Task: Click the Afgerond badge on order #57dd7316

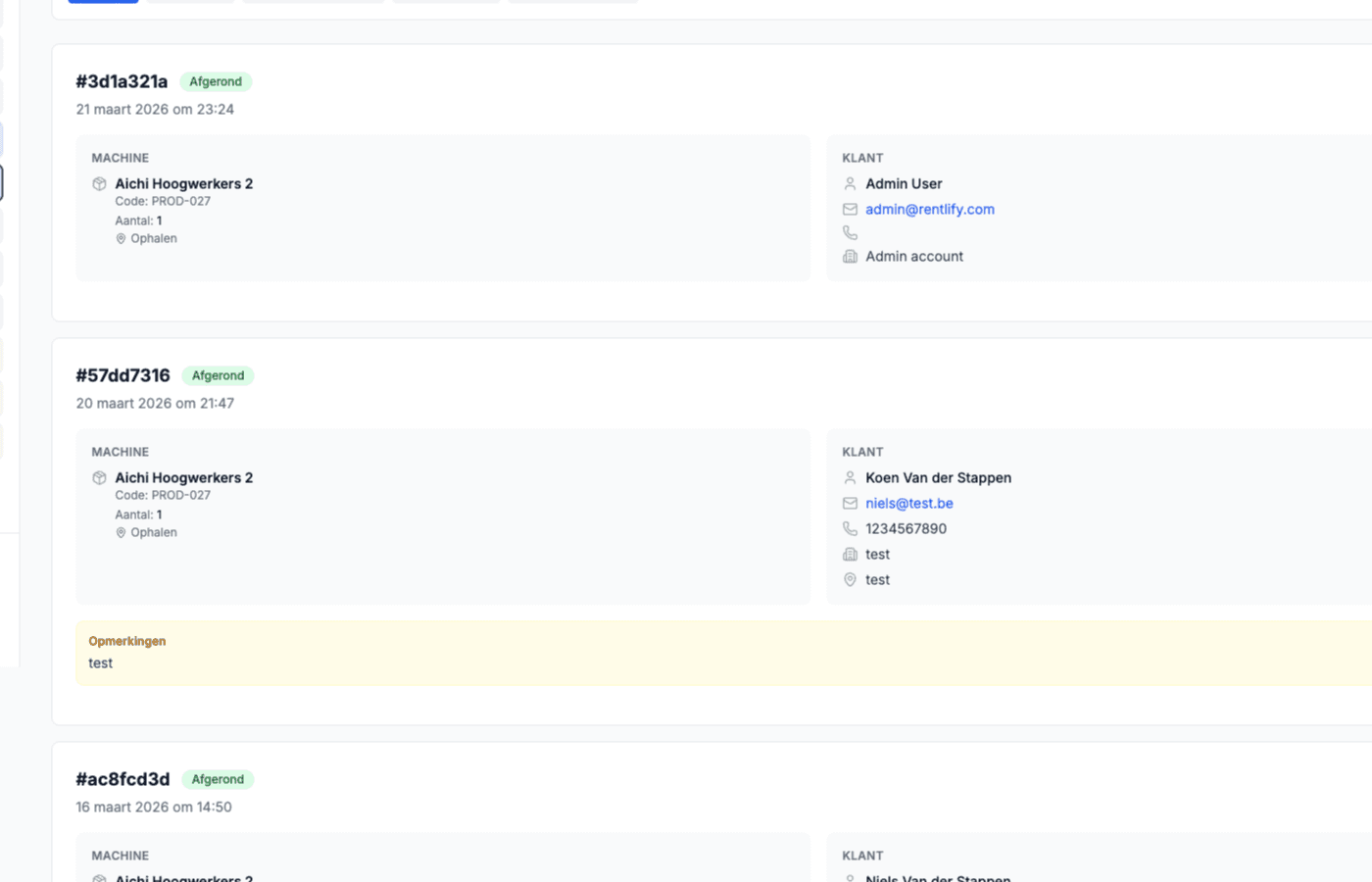Action: [x=218, y=376]
